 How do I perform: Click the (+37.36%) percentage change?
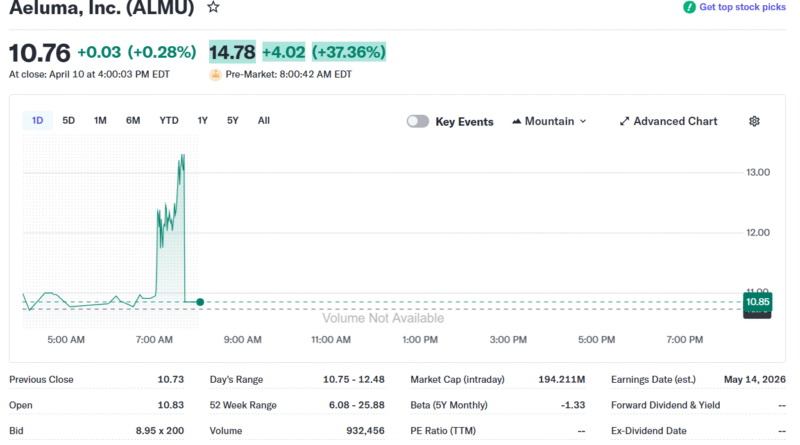click(x=349, y=52)
